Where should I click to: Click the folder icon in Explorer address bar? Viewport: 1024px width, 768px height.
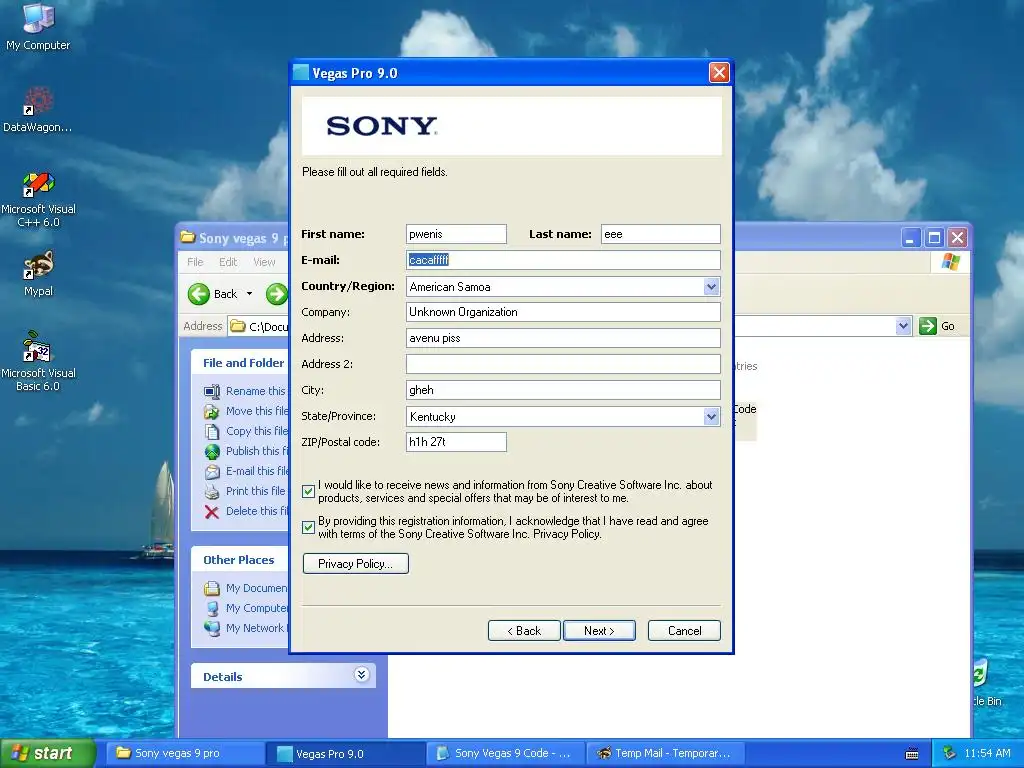pos(238,326)
